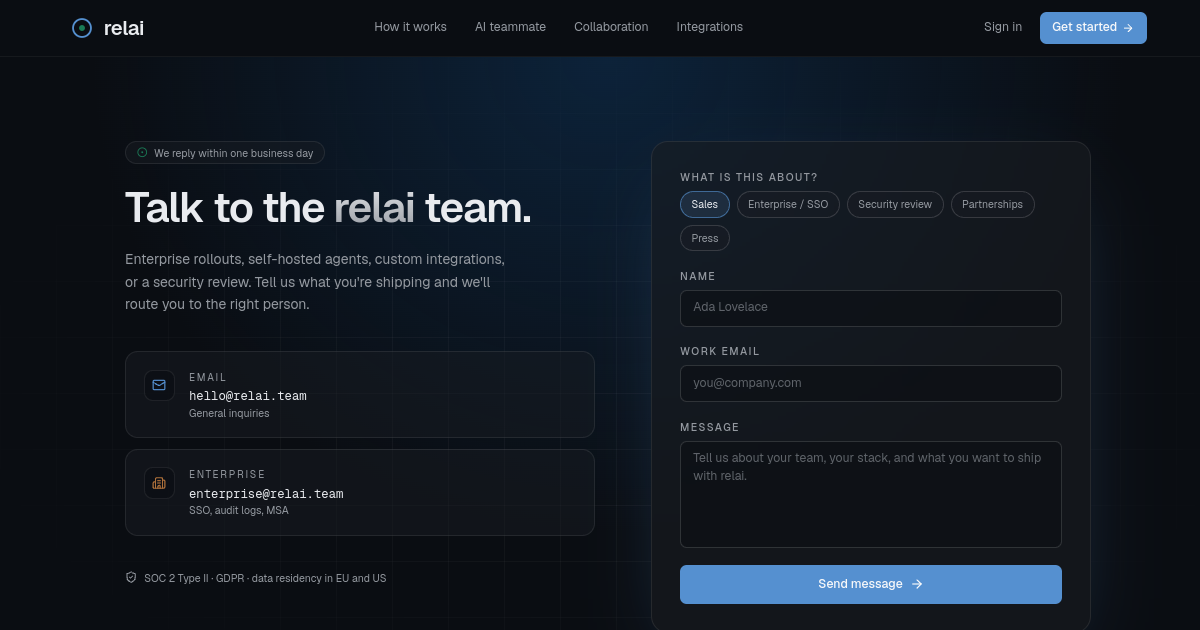
Task: Click the enterprise@relai.team email address
Action: tap(266, 494)
